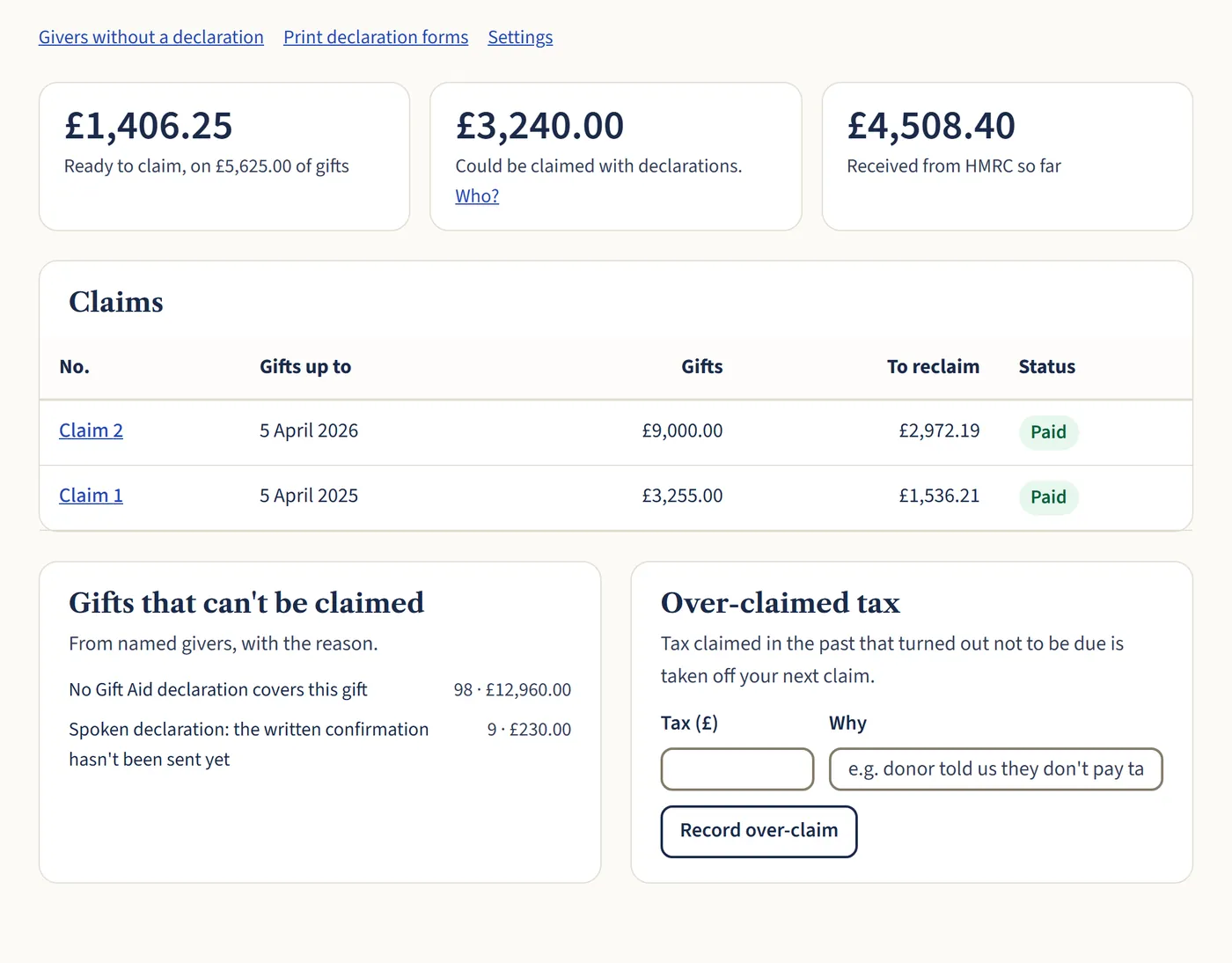Click the Who? link
The width and height of the screenshot is (1232, 963).
point(477,195)
